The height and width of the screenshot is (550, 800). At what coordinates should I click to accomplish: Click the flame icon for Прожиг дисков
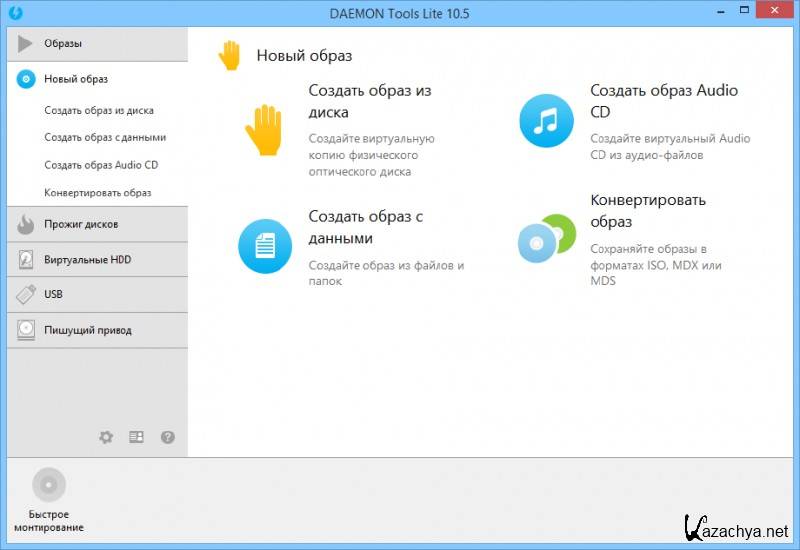point(26,224)
